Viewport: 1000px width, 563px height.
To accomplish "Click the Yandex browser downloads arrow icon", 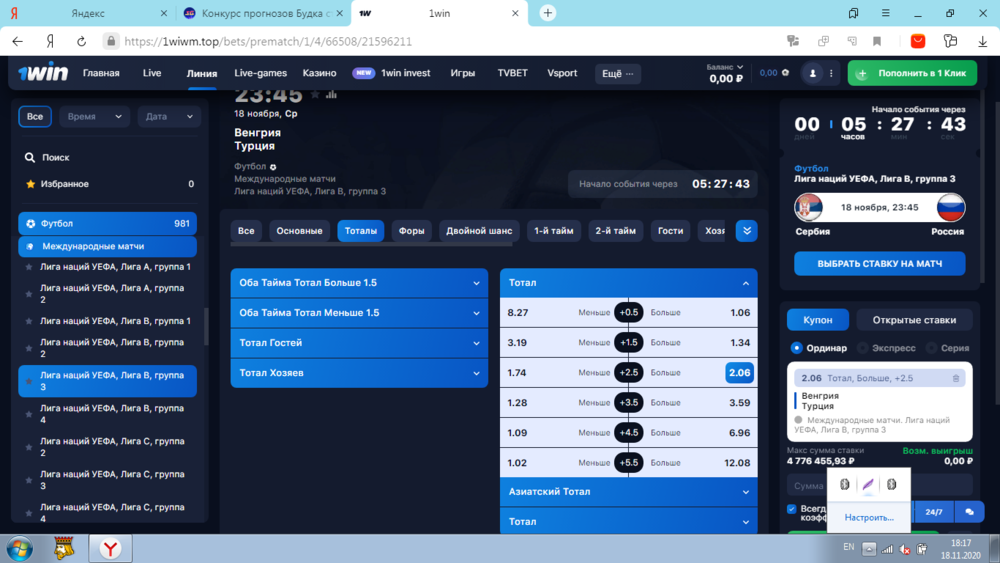I will coord(983,41).
